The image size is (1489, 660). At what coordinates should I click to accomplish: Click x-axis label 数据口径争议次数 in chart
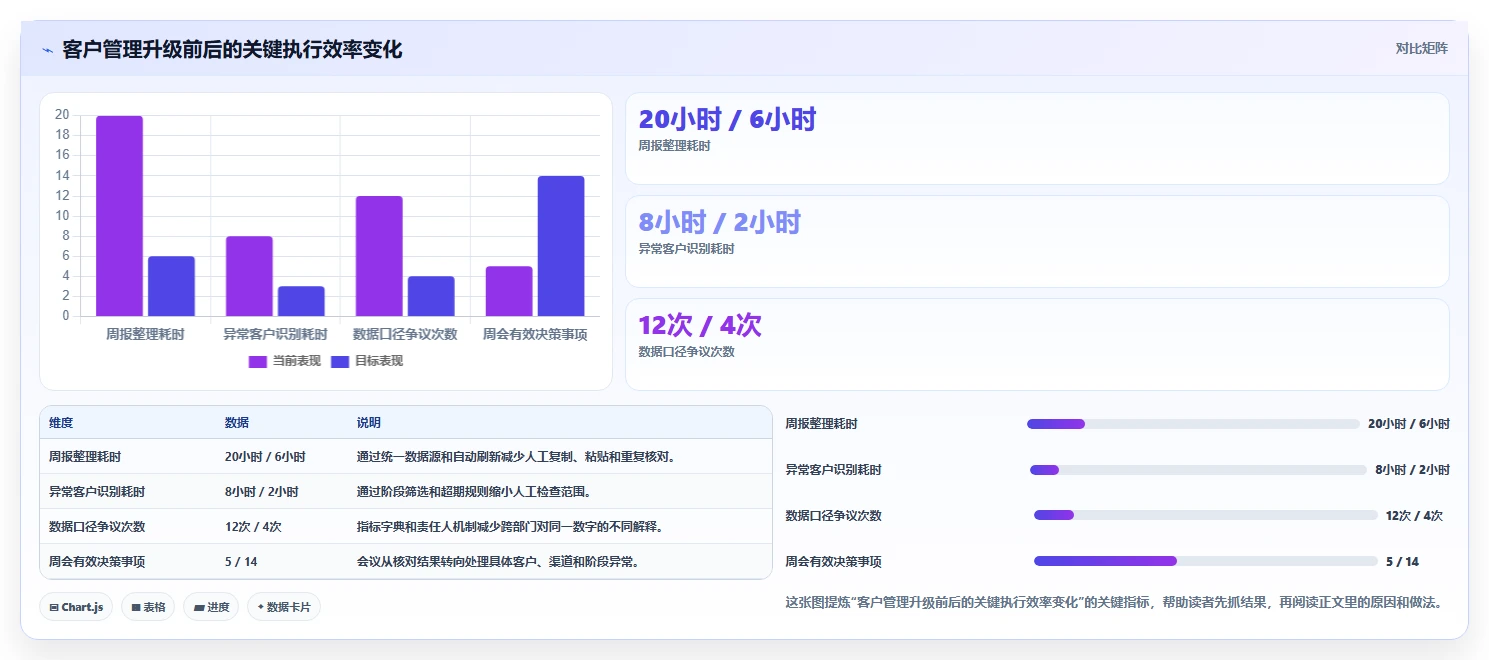(405, 334)
